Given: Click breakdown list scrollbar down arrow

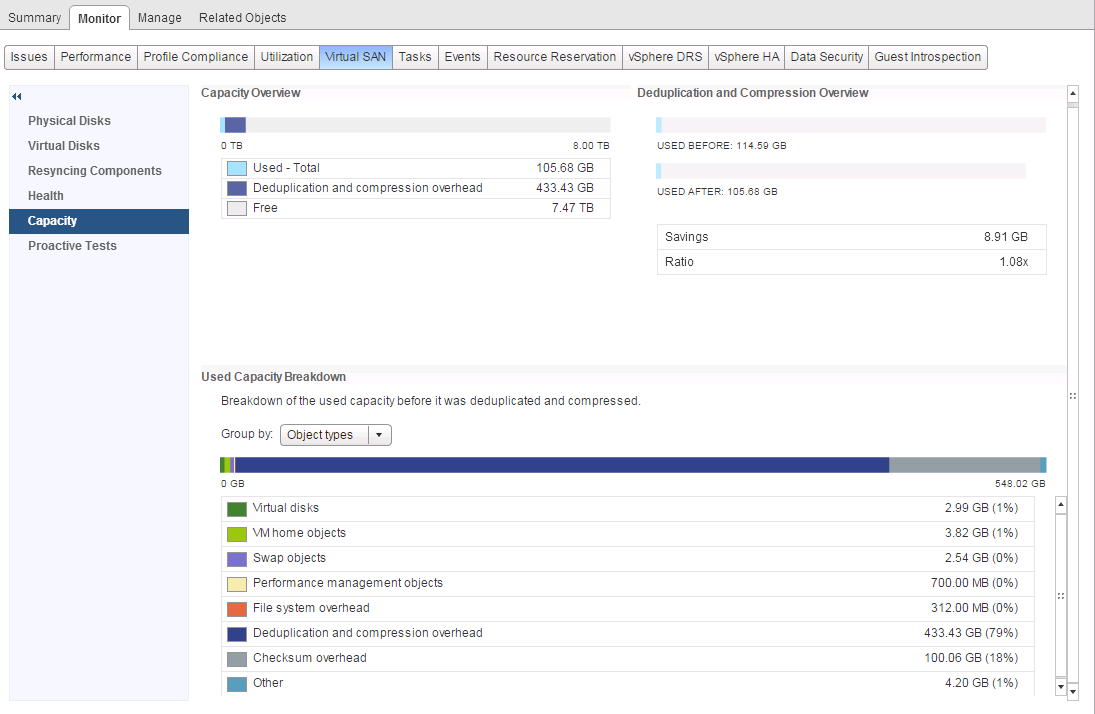Looking at the screenshot, I should tap(1061, 687).
